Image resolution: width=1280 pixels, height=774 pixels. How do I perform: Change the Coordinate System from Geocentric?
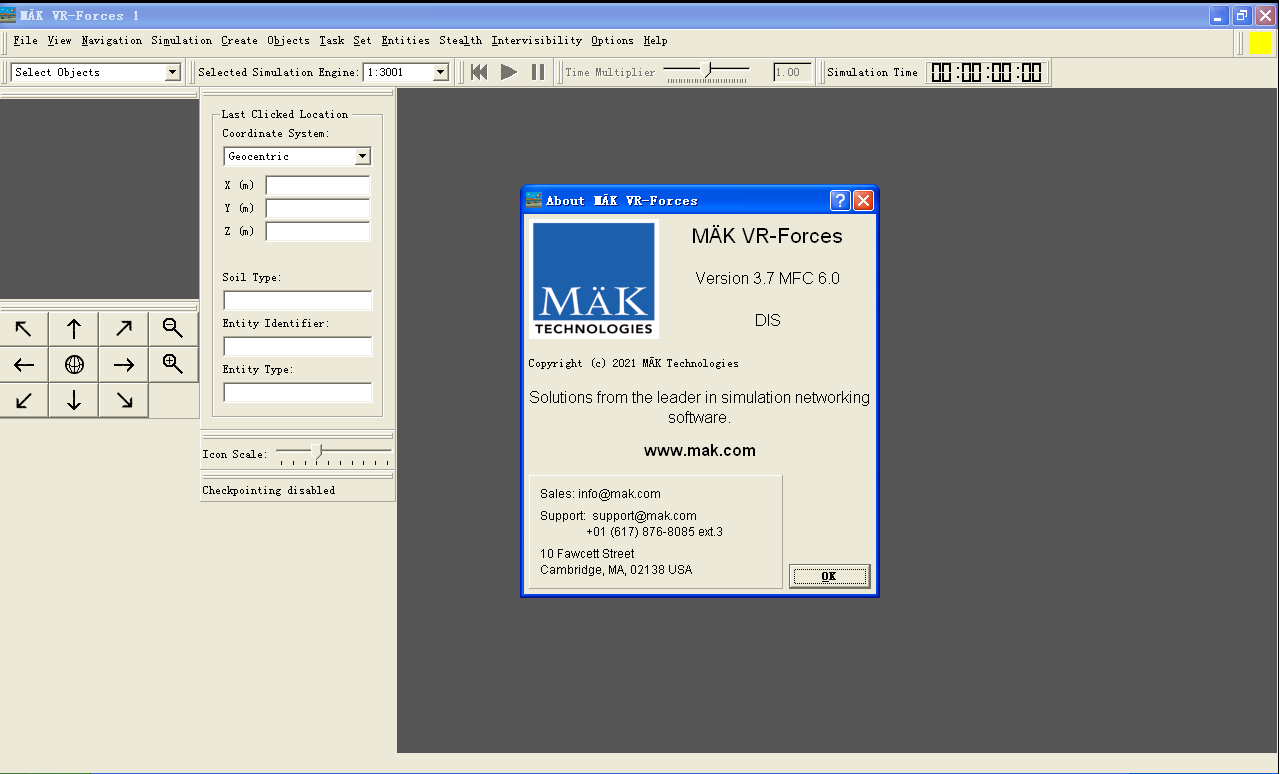click(362, 156)
